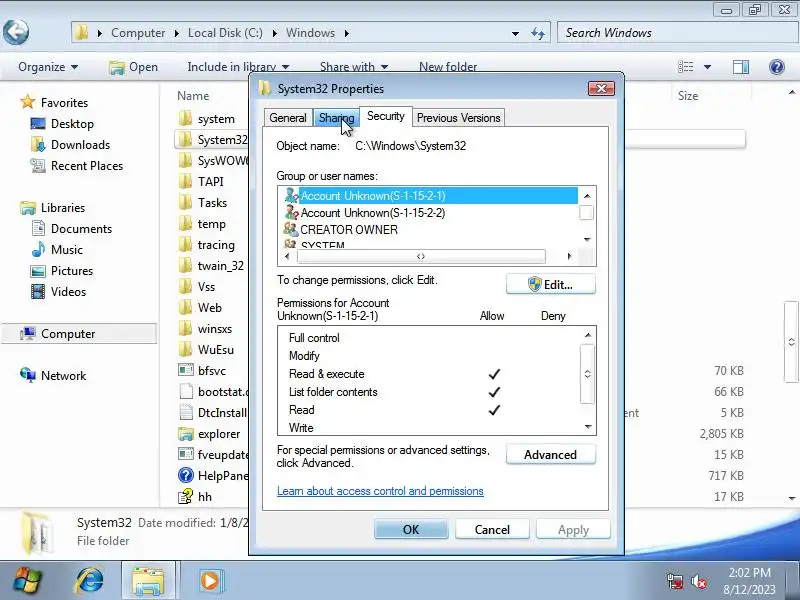
Task: Click the refresh icon beside address bar
Action: click(x=538, y=33)
